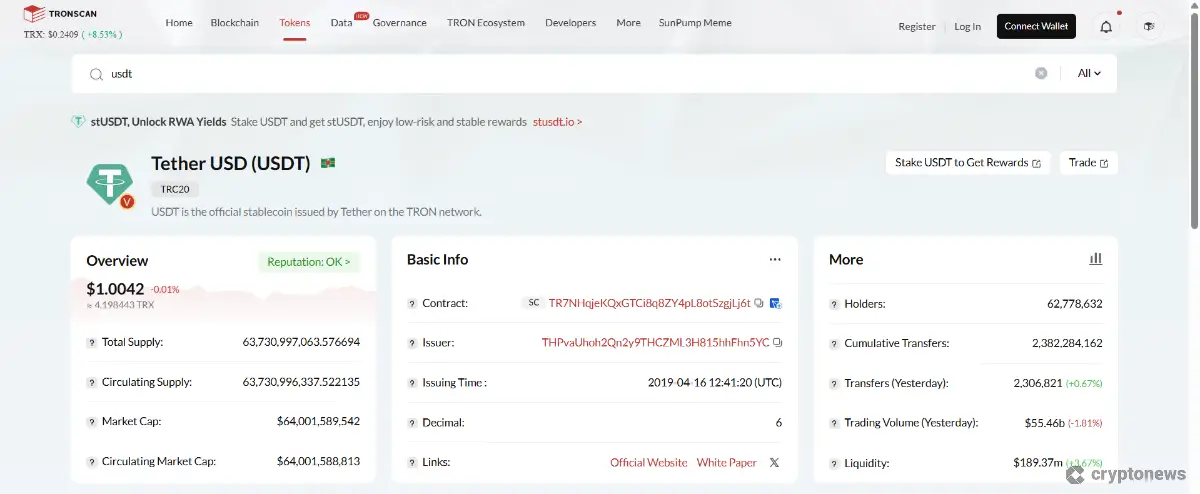Copy the contract address

[x=760, y=303]
